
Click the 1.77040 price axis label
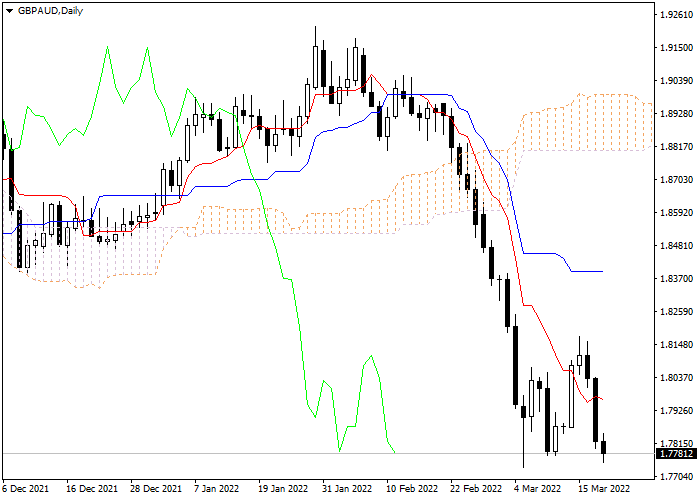tap(677, 477)
